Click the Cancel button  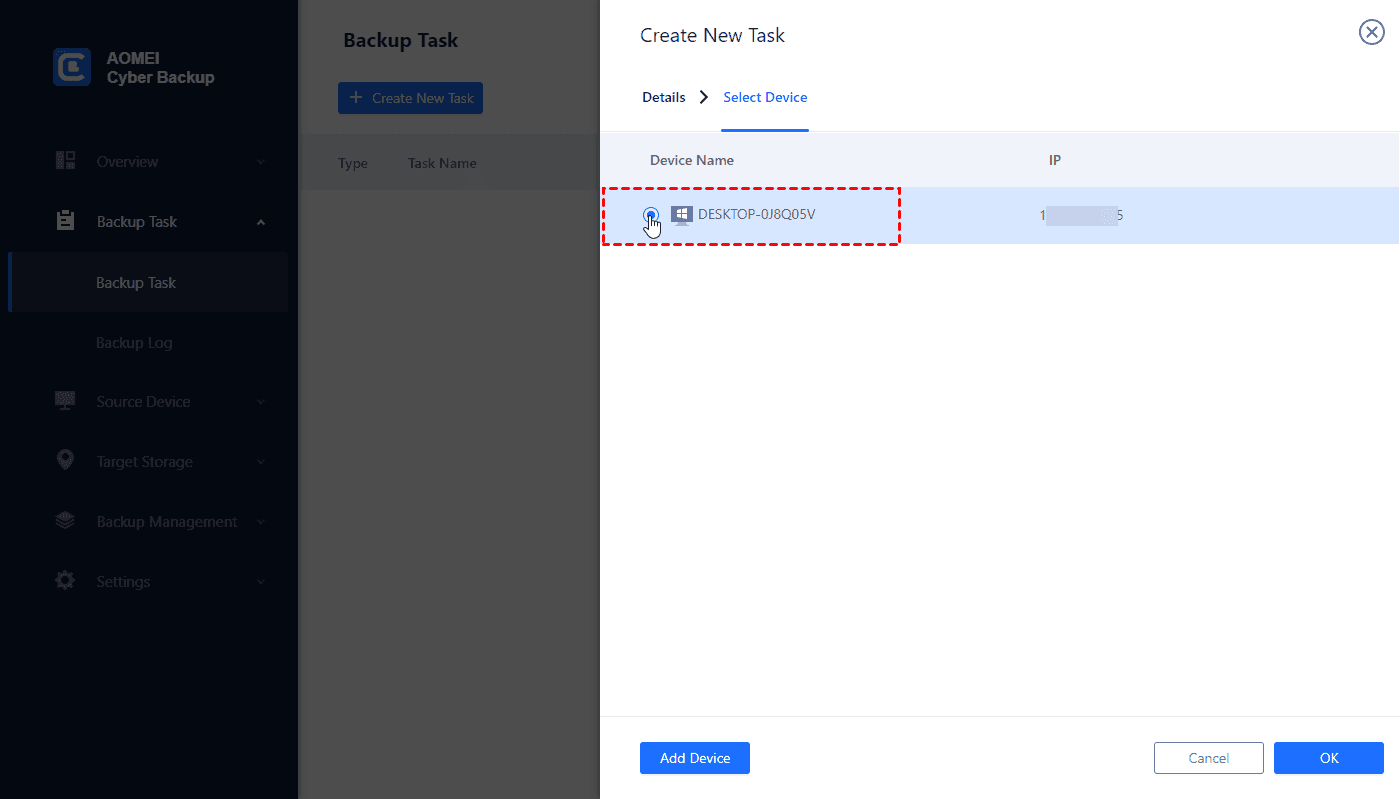1209,758
